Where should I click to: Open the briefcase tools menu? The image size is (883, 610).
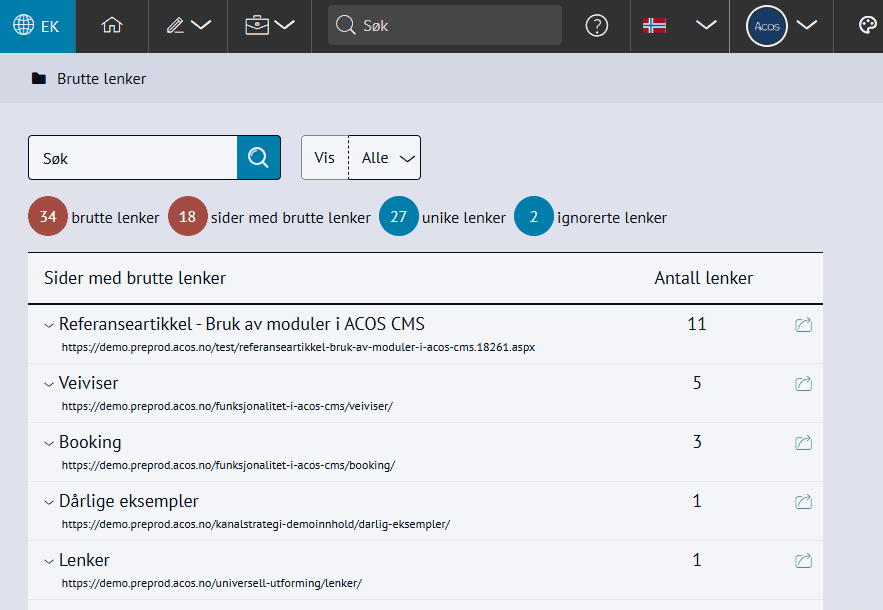point(269,26)
